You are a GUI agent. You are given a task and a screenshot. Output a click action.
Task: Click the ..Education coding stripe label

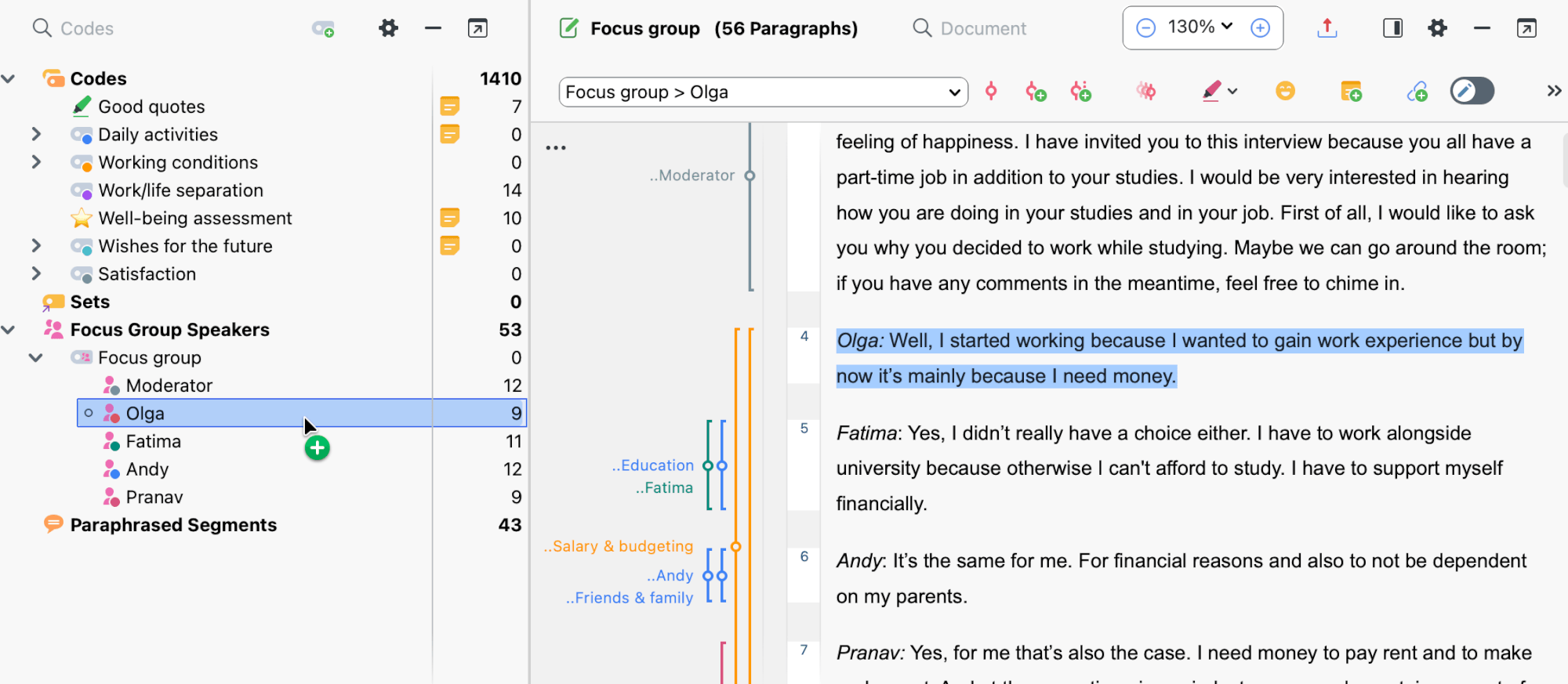[x=652, y=465]
